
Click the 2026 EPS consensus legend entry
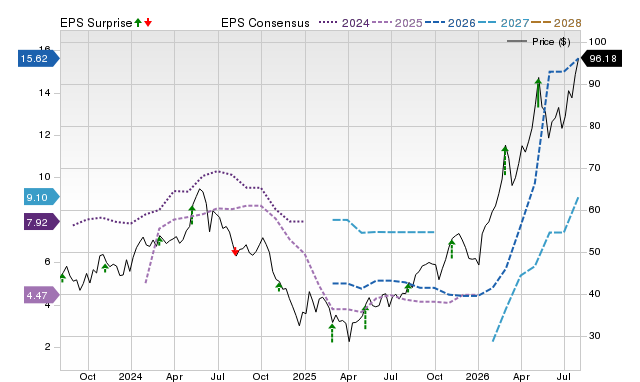450,23
